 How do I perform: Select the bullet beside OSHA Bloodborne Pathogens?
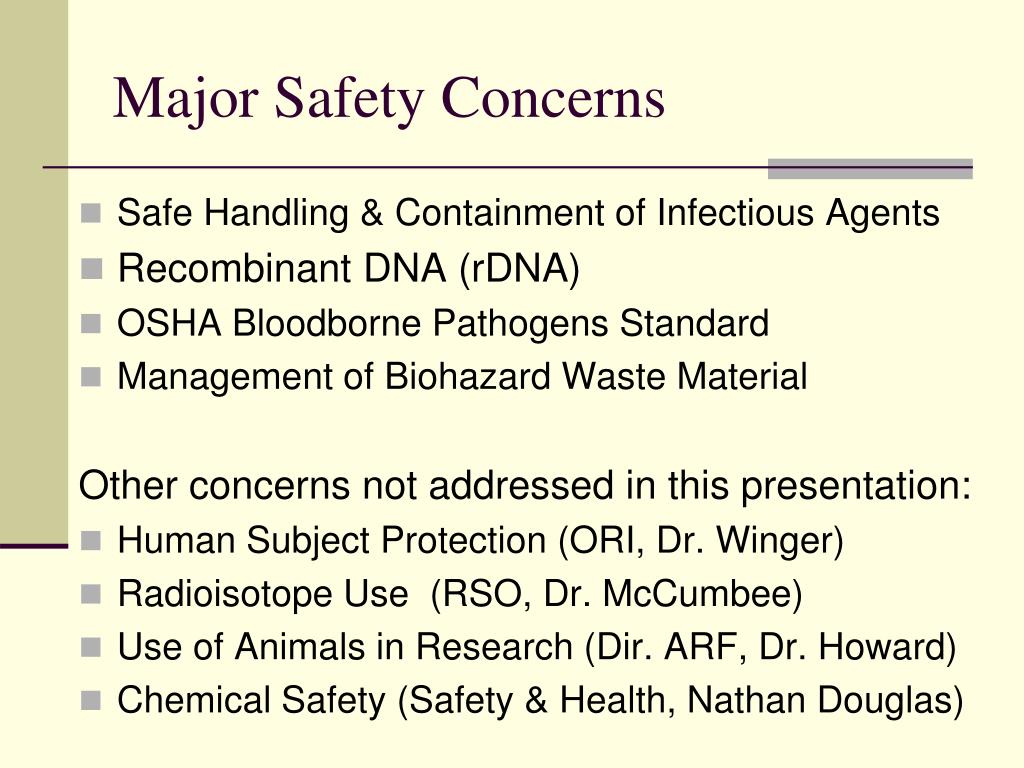click(x=91, y=323)
